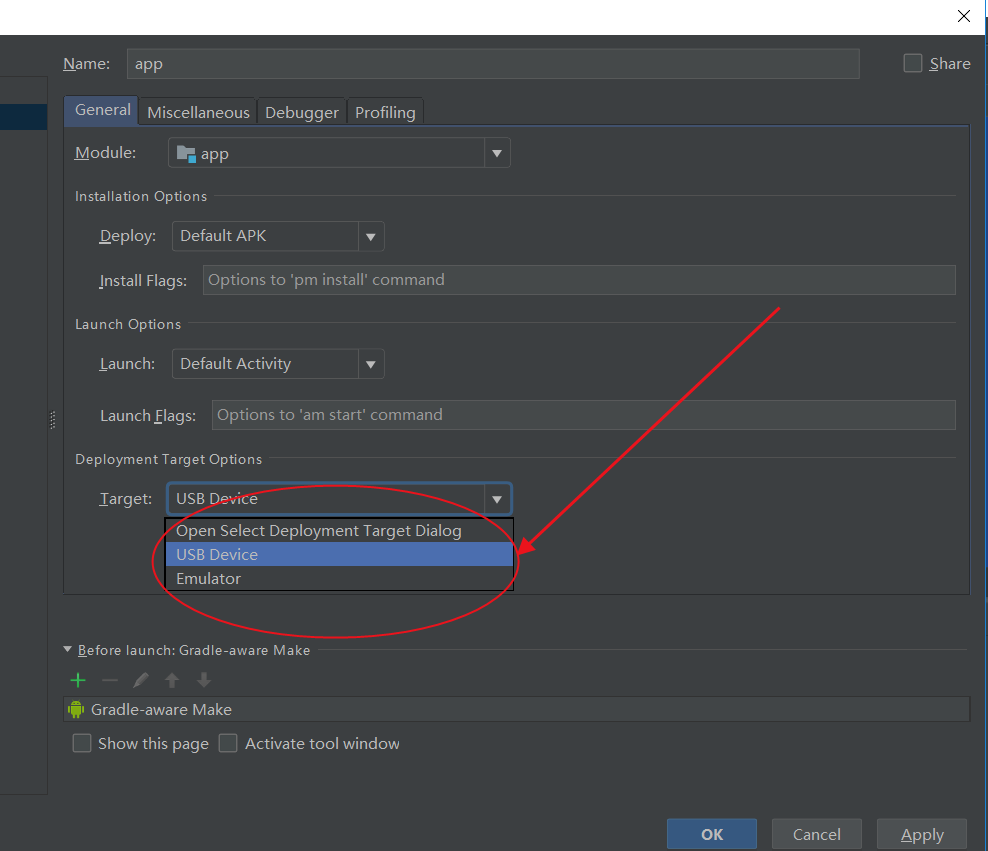
Task: Choose Emulator from the target list
Action: pyautogui.click(x=339, y=578)
